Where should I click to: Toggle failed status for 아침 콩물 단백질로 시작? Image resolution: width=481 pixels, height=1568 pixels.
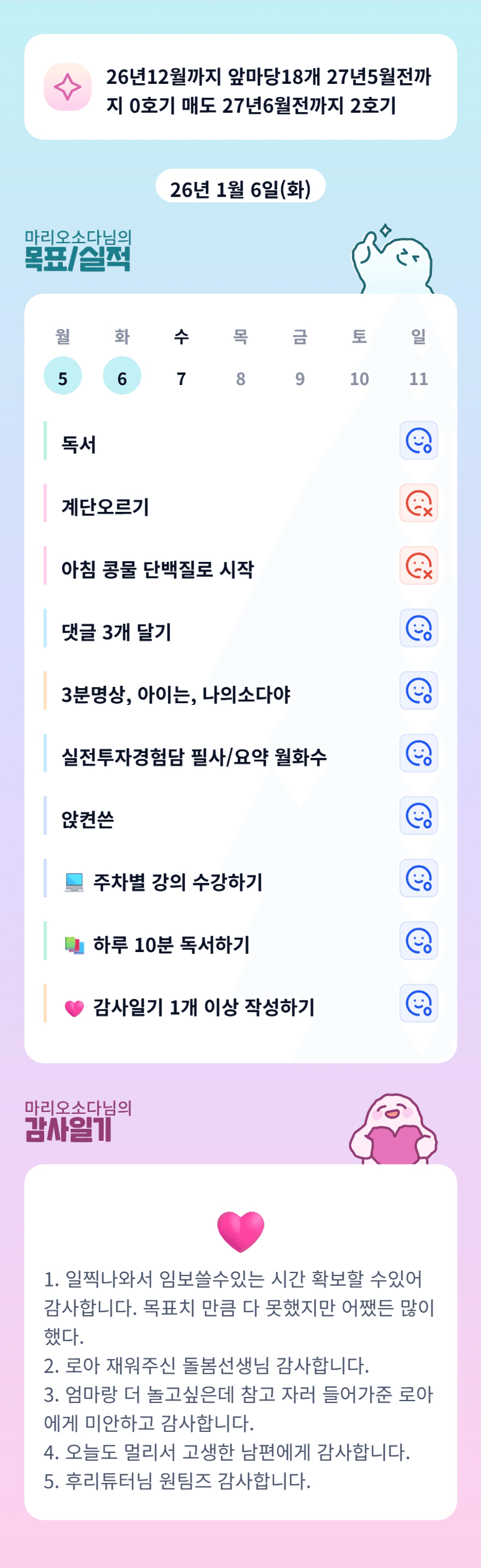(418, 566)
